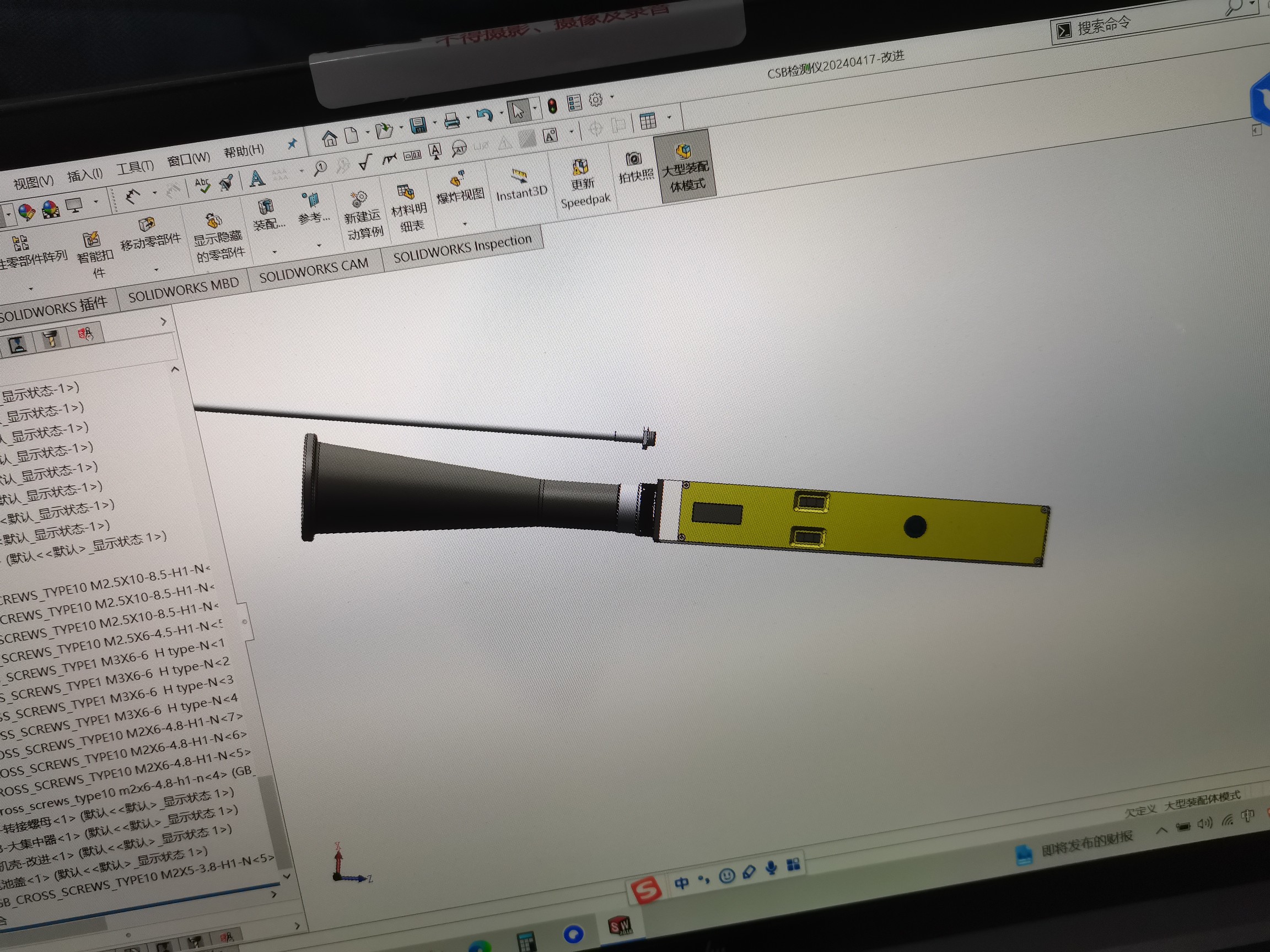Image resolution: width=1270 pixels, height=952 pixels.
Task: Click Take Snapshot (拍快照) command
Action: coord(635,167)
